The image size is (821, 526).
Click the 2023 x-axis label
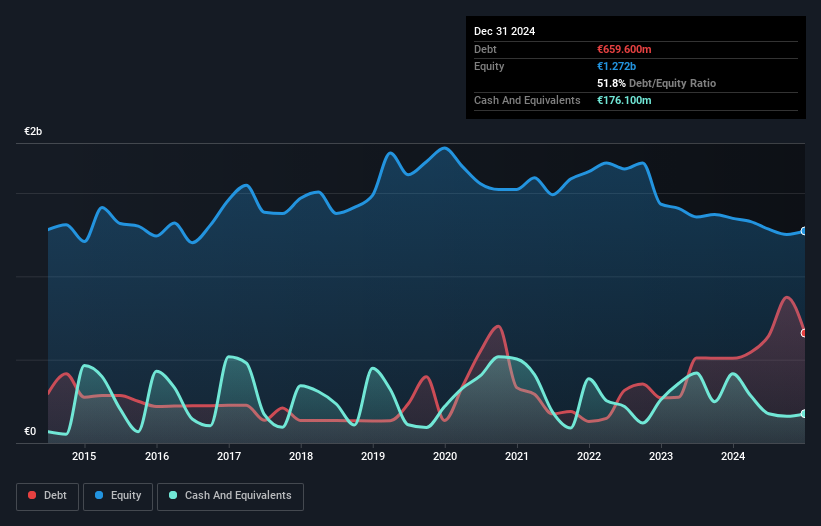tap(661, 456)
